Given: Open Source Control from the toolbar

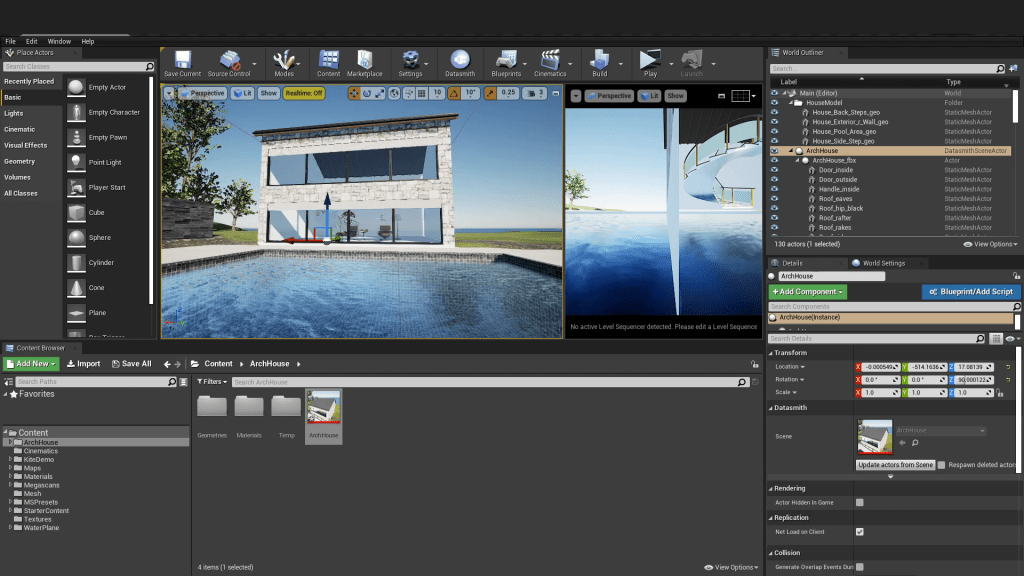Looking at the screenshot, I should [x=229, y=62].
